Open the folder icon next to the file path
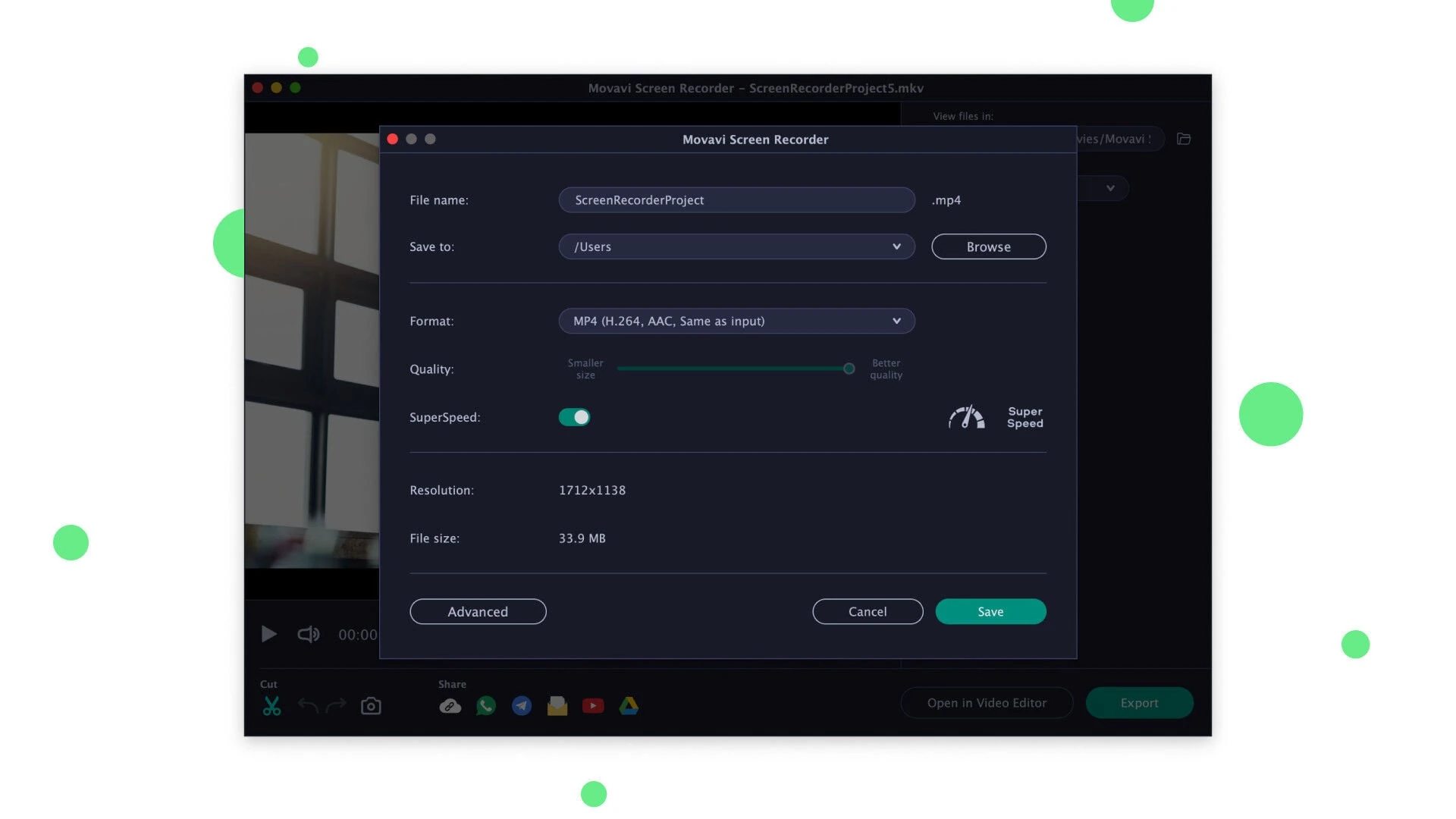 click(1184, 139)
